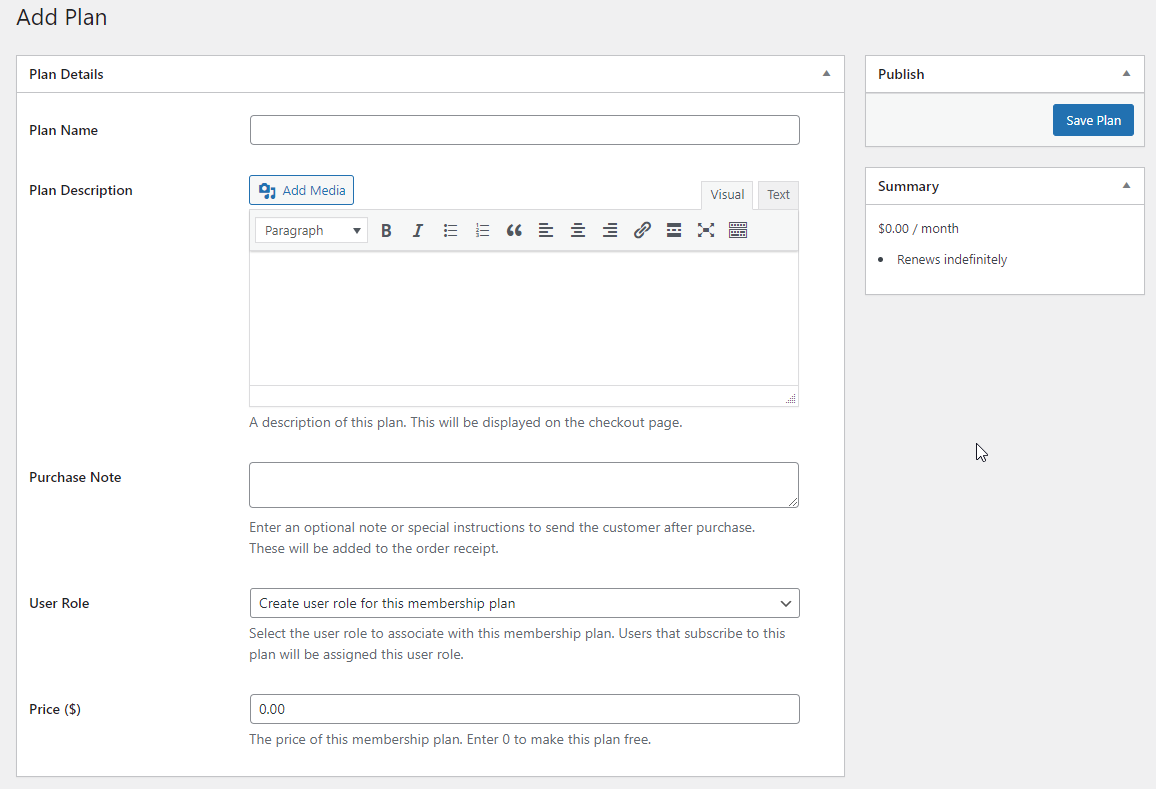Click the Save Plan button
Viewport: 1156px width, 789px height.
1093,119
